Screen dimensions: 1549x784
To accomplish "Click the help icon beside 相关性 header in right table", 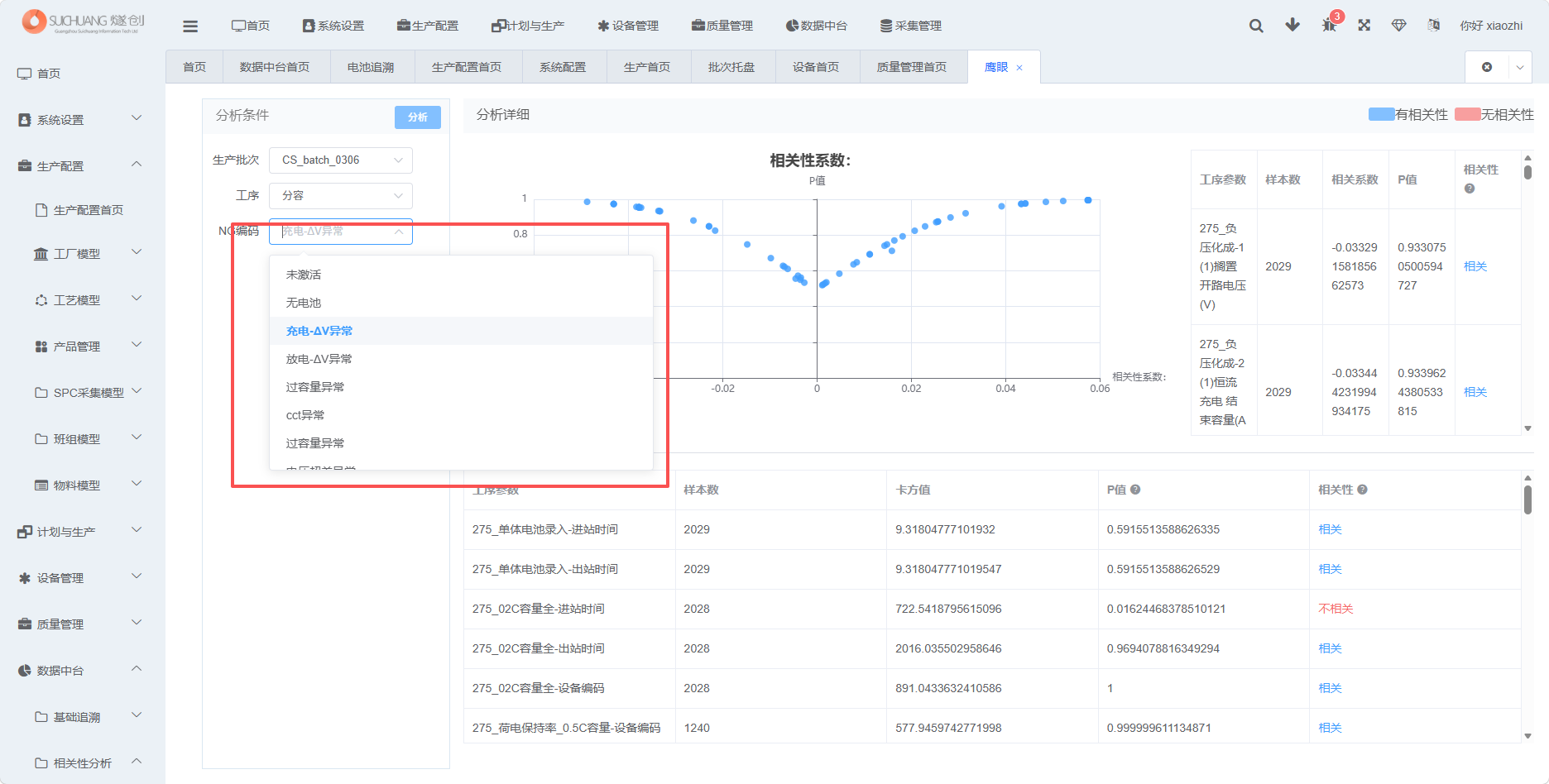I will pyautogui.click(x=1470, y=189).
